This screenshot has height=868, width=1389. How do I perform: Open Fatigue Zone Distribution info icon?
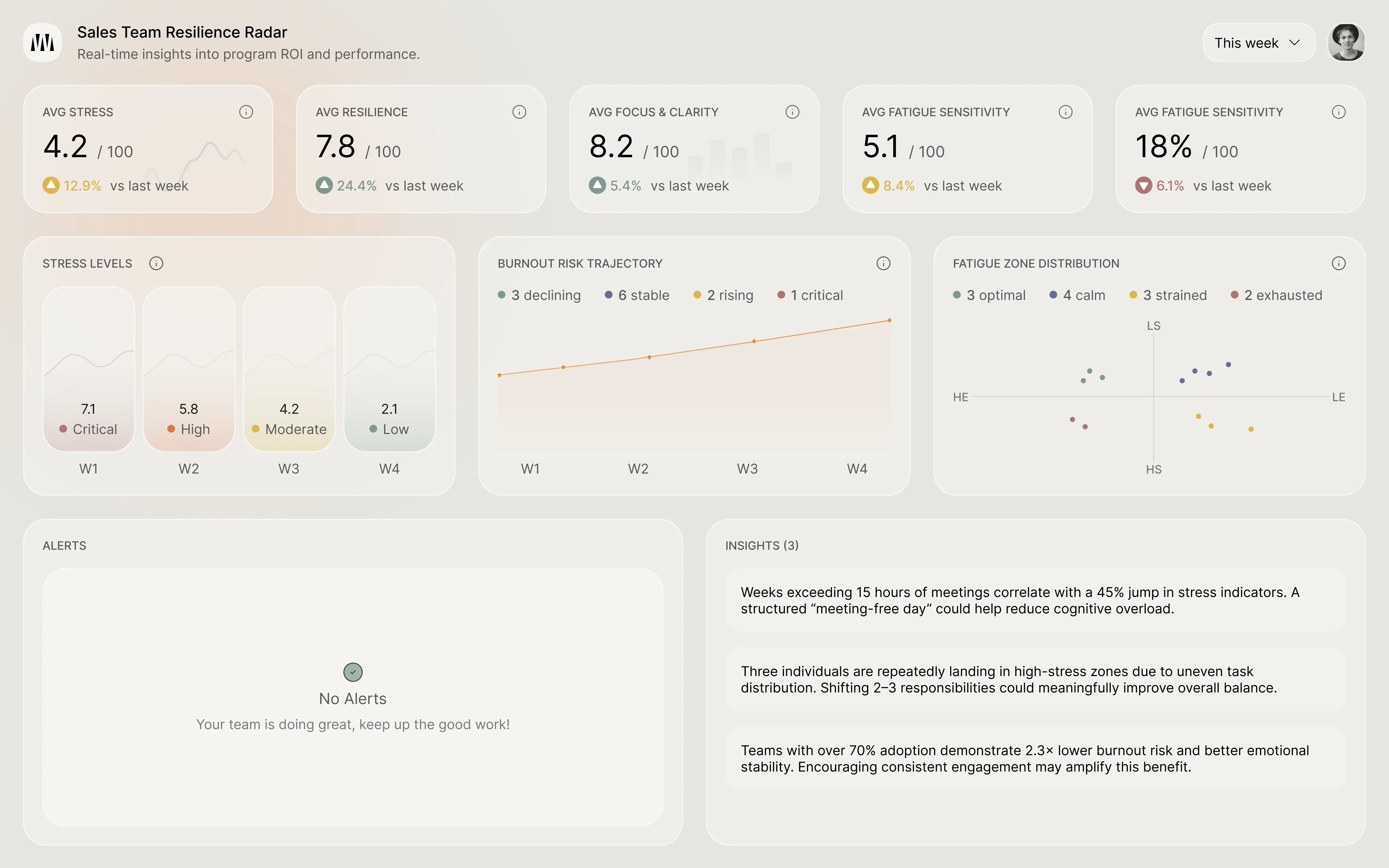(x=1339, y=264)
